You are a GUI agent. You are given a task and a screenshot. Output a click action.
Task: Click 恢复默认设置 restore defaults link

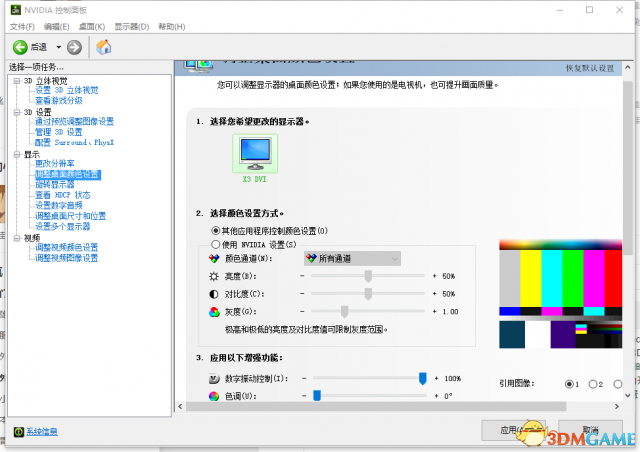click(590, 68)
